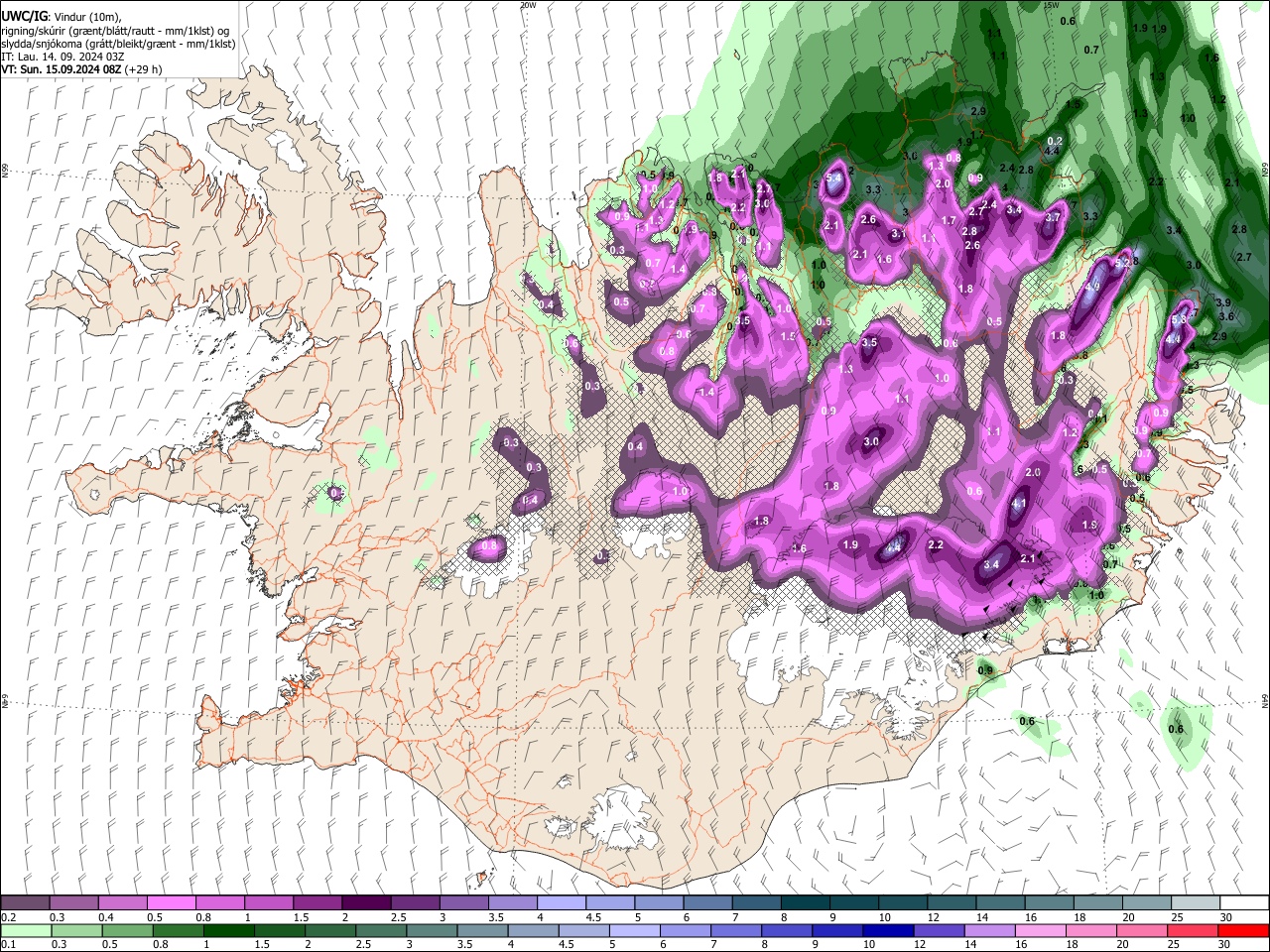The height and width of the screenshot is (952, 1270).
Task: Pick the 12 swatch in upper snow legend
Action: point(952,903)
